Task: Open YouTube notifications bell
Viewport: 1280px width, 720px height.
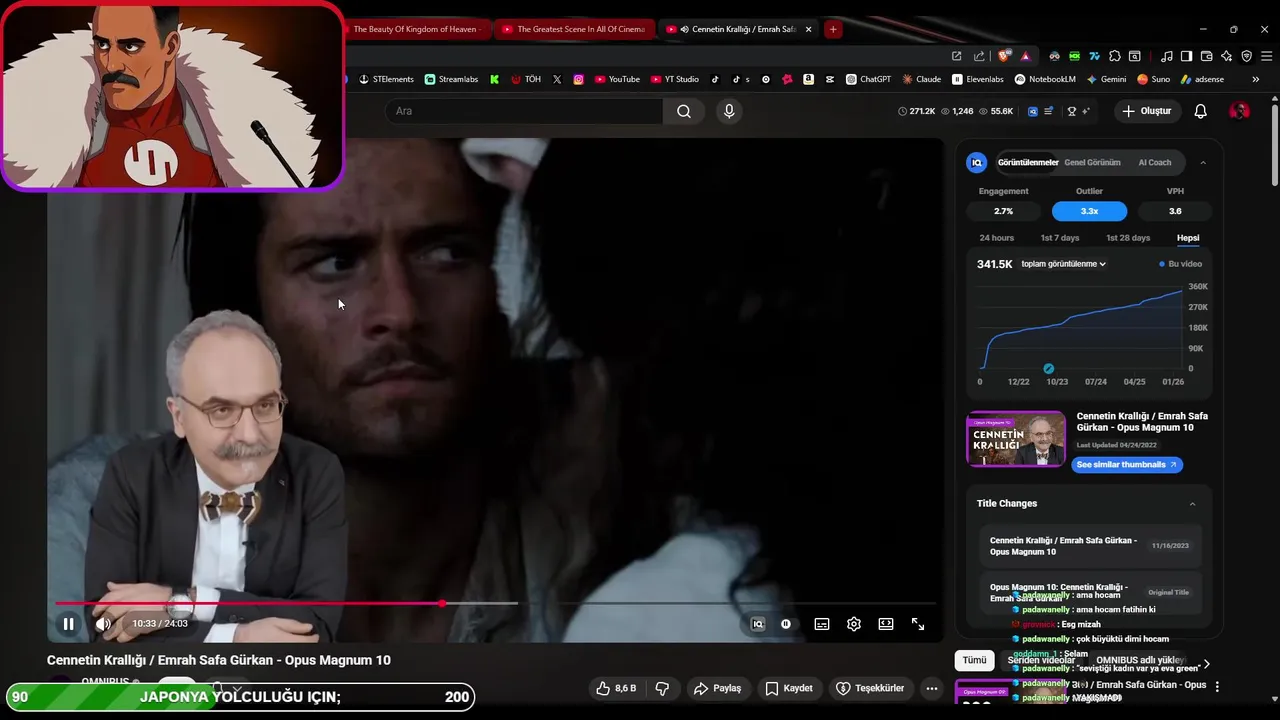Action: [x=1201, y=111]
